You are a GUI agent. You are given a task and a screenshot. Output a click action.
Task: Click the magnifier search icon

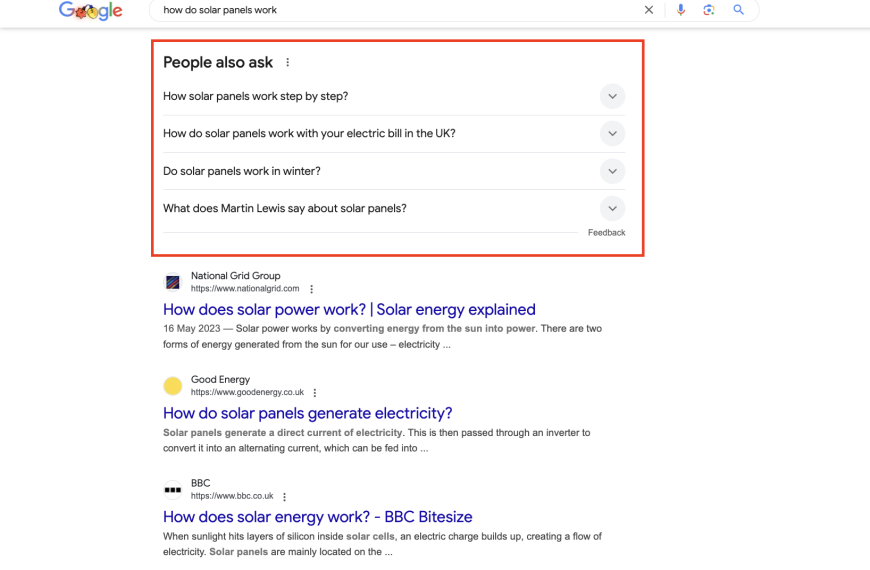[739, 10]
